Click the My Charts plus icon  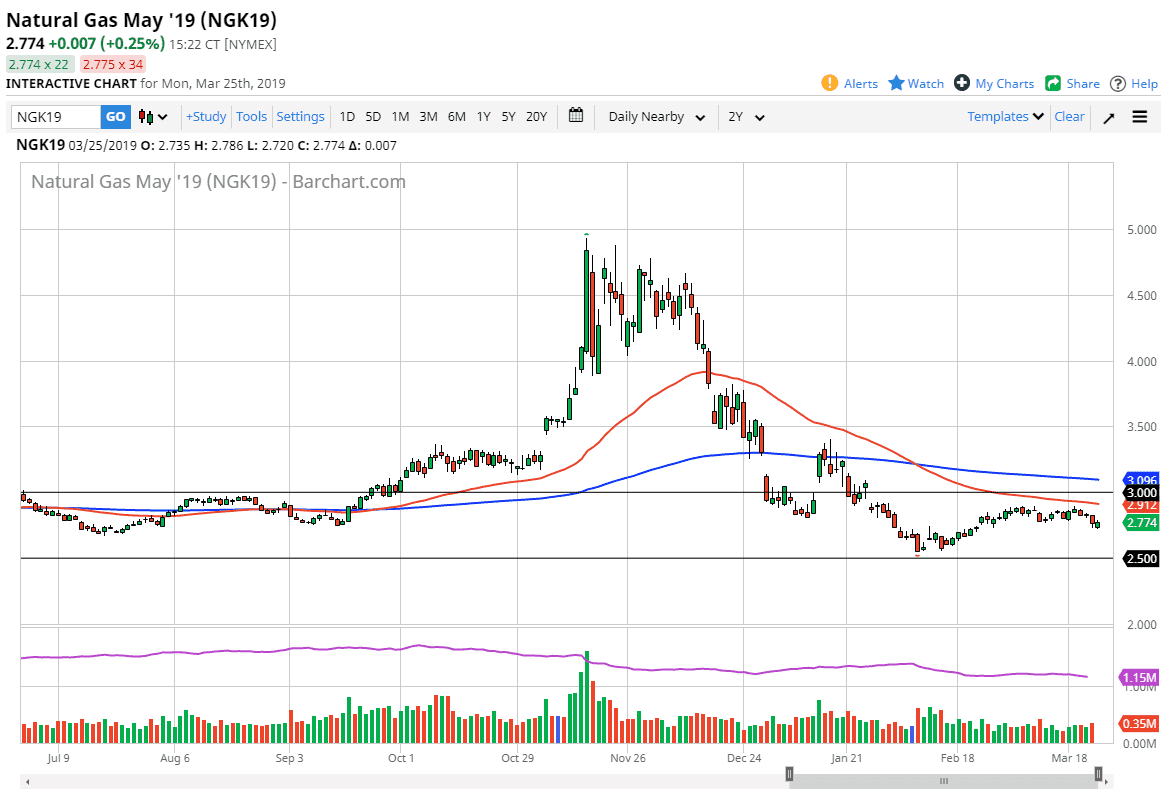[x=962, y=83]
